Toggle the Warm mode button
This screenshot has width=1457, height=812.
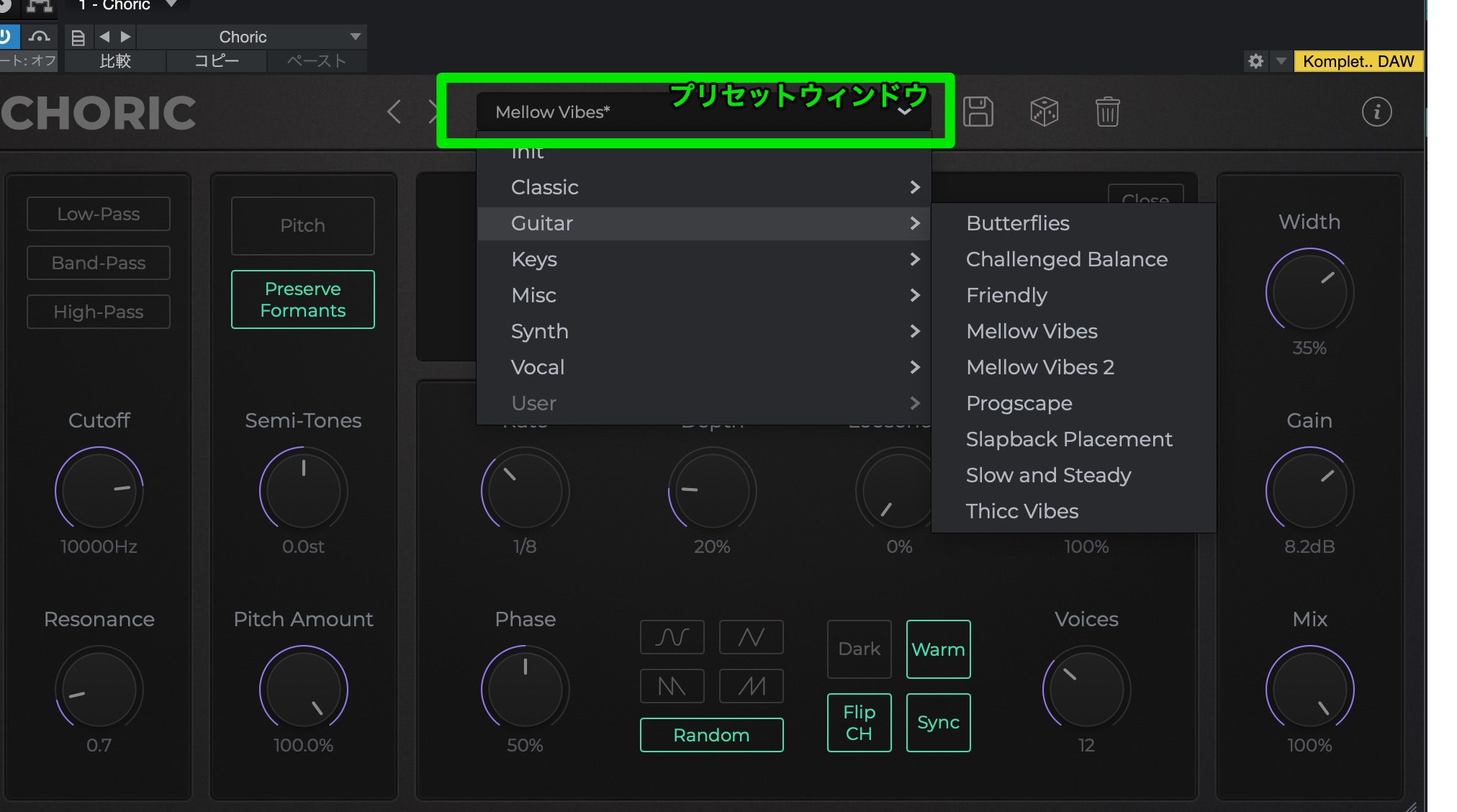[x=938, y=649]
